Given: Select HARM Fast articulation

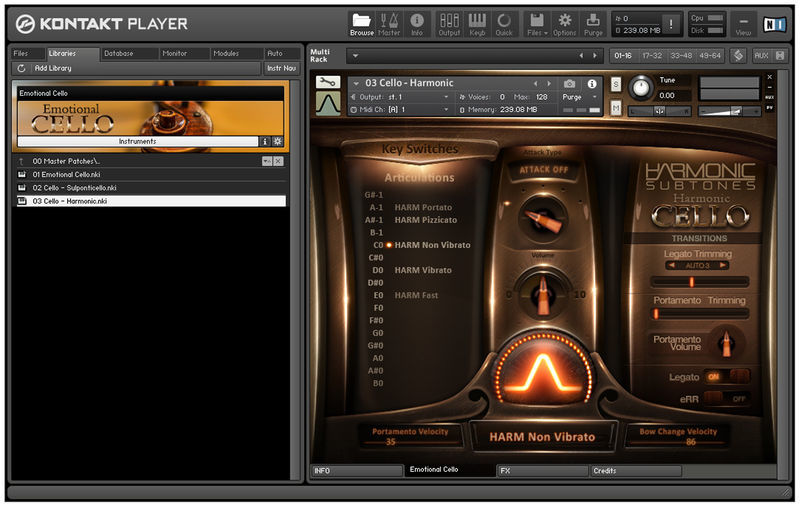Looking at the screenshot, I should [x=416, y=295].
